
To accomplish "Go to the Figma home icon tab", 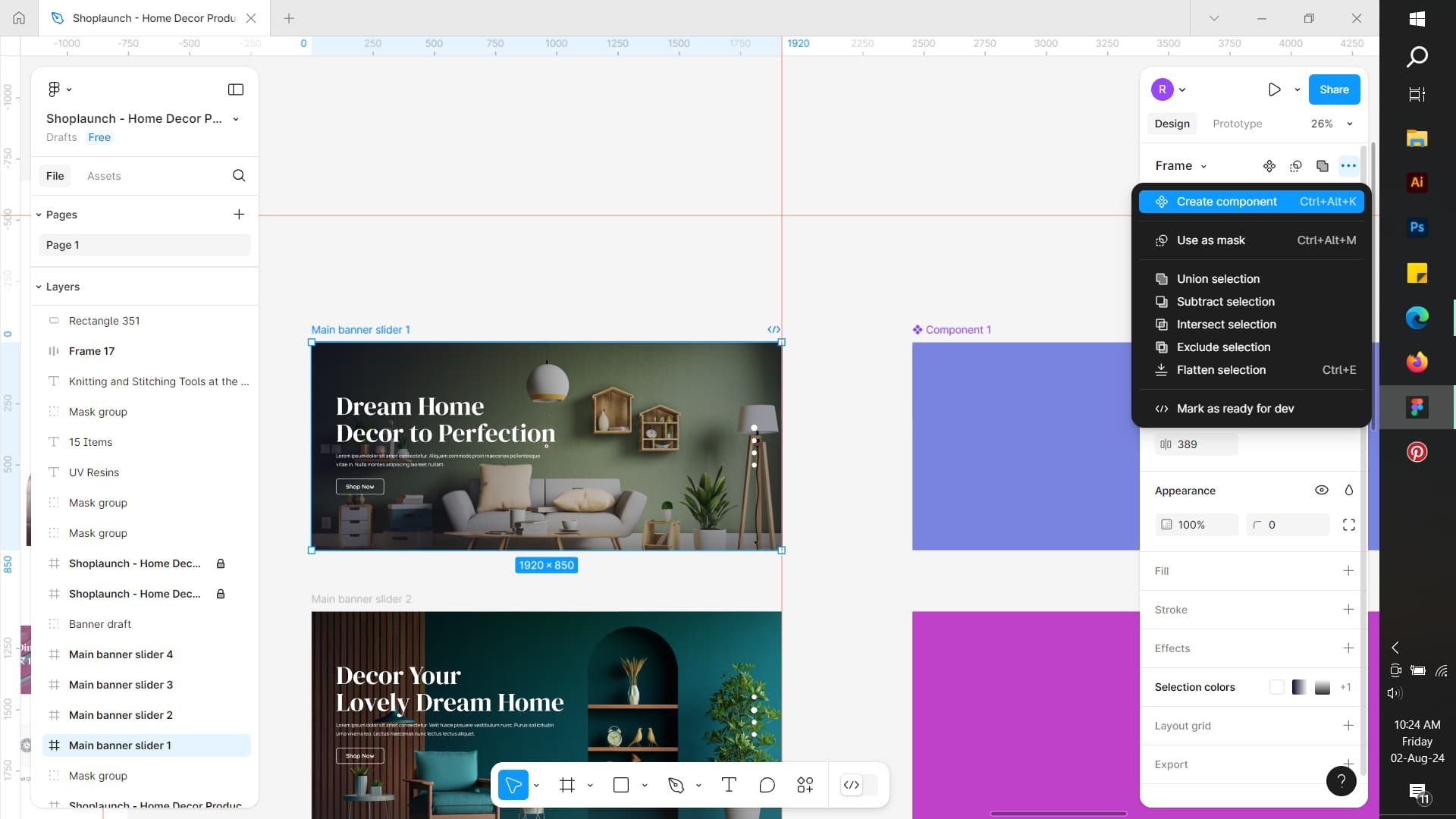I will point(19,18).
